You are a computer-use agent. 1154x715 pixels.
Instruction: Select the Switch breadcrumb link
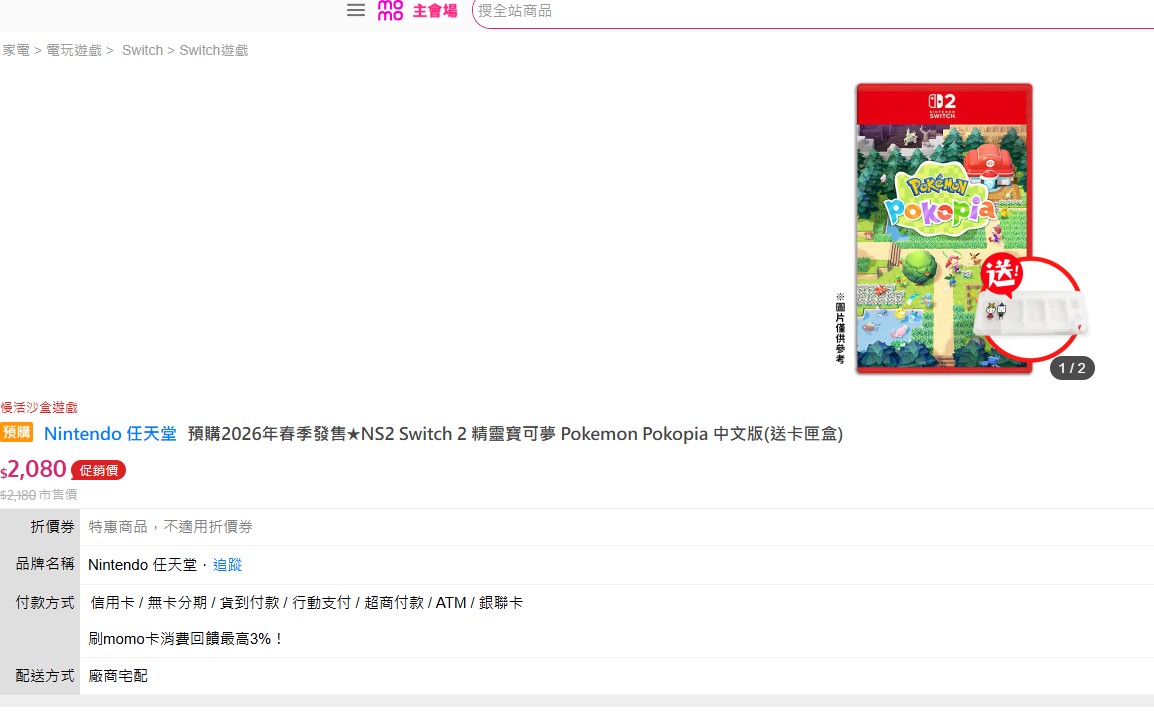[142, 50]
